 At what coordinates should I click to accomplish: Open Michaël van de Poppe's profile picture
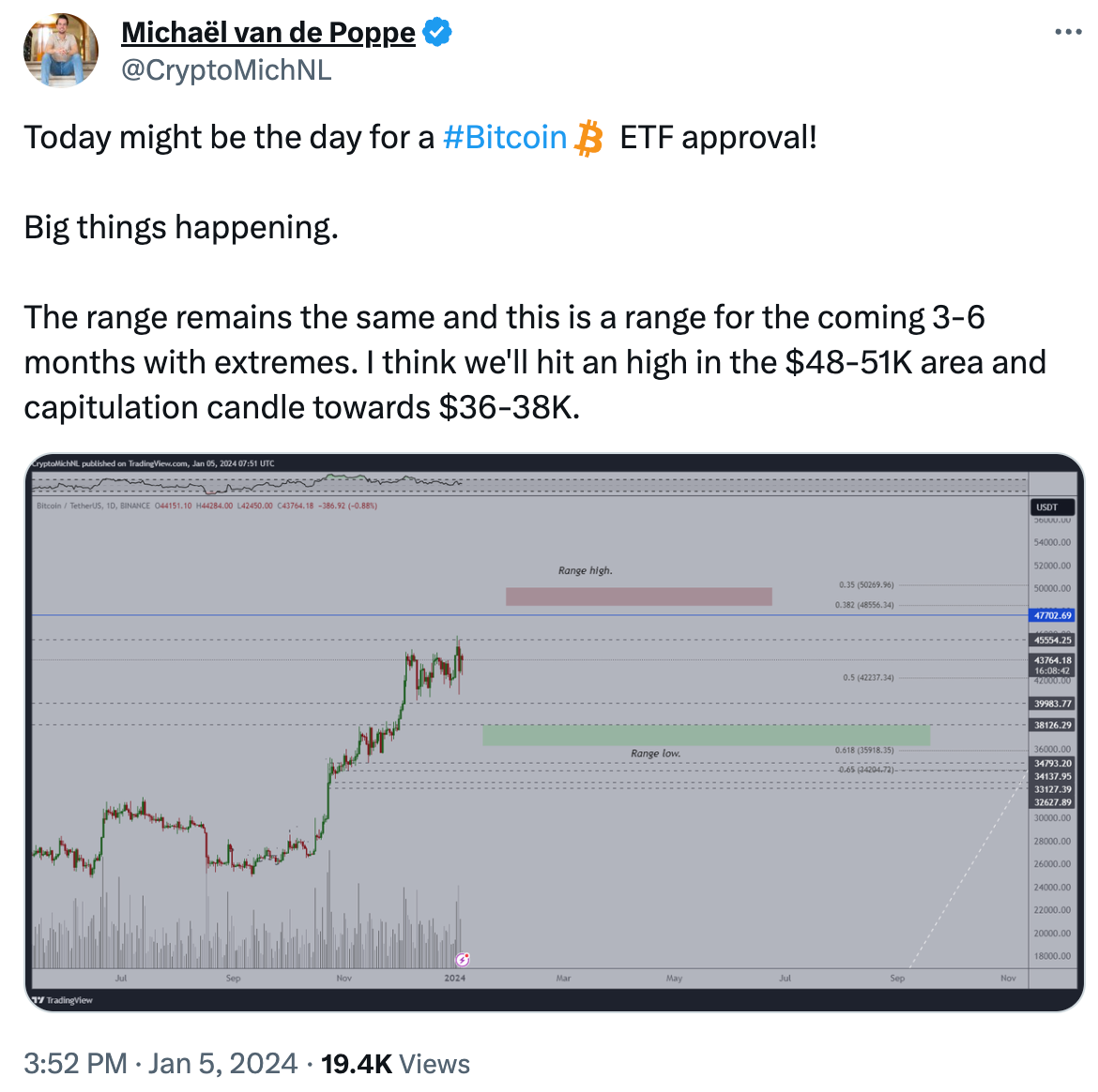click(x=61, y=51)
